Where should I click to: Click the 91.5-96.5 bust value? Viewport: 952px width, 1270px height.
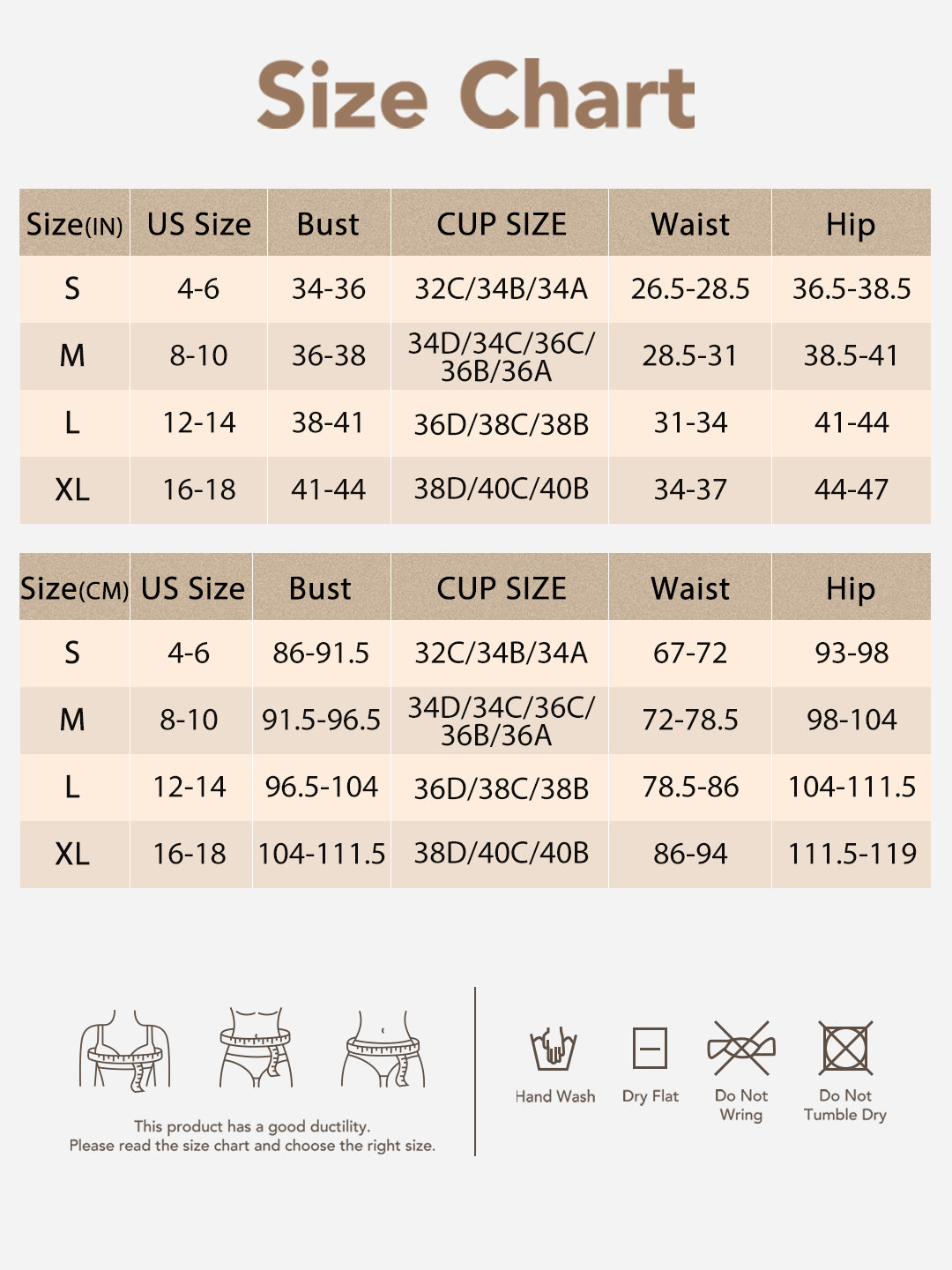click(x=321, y=720)
